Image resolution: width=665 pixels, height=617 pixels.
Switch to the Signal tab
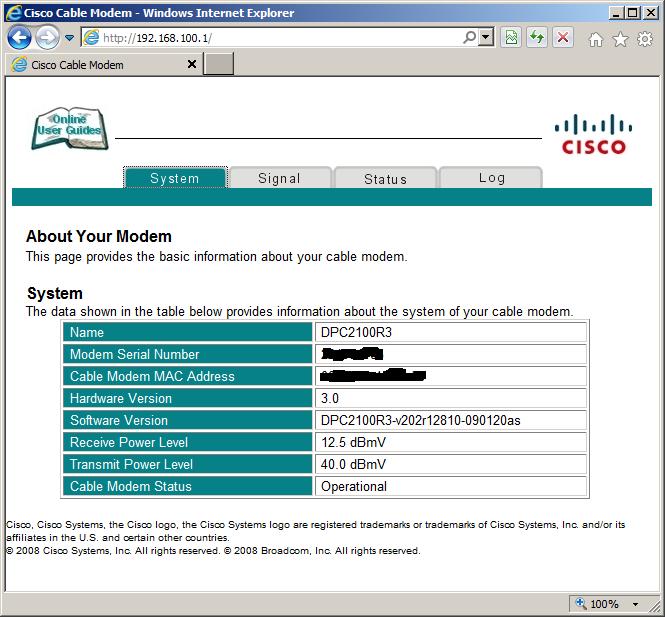pos(280,178)
